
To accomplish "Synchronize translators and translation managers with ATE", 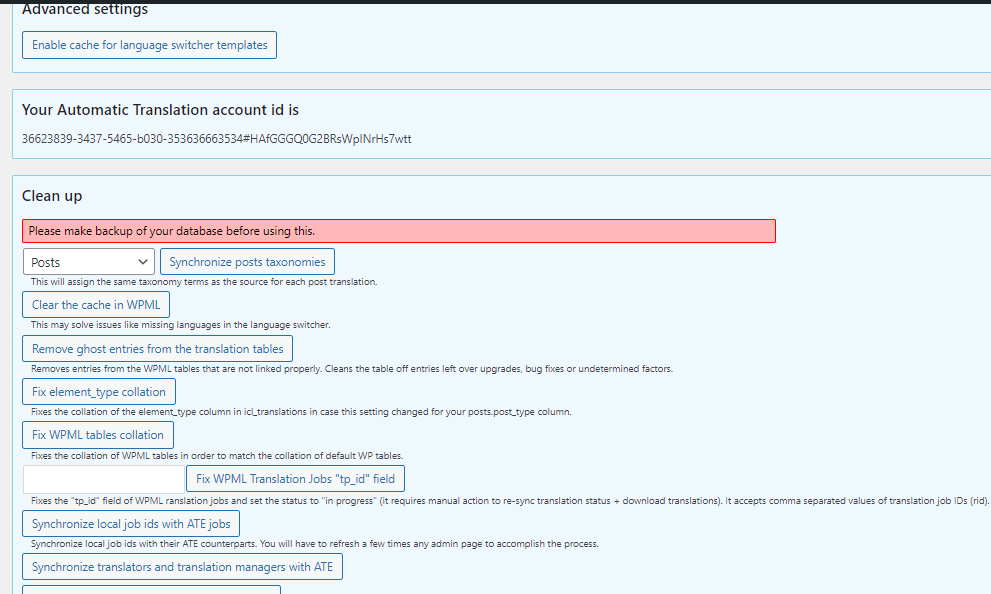I will (182, 567).
